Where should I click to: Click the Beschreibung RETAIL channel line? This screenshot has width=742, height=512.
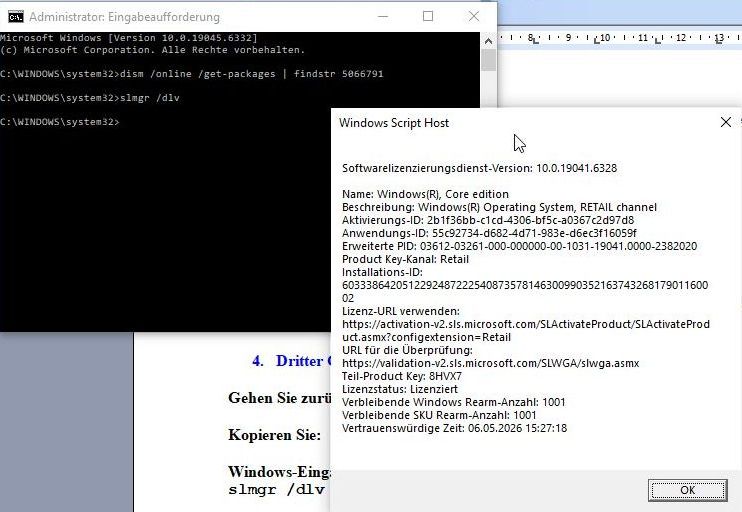499,207
